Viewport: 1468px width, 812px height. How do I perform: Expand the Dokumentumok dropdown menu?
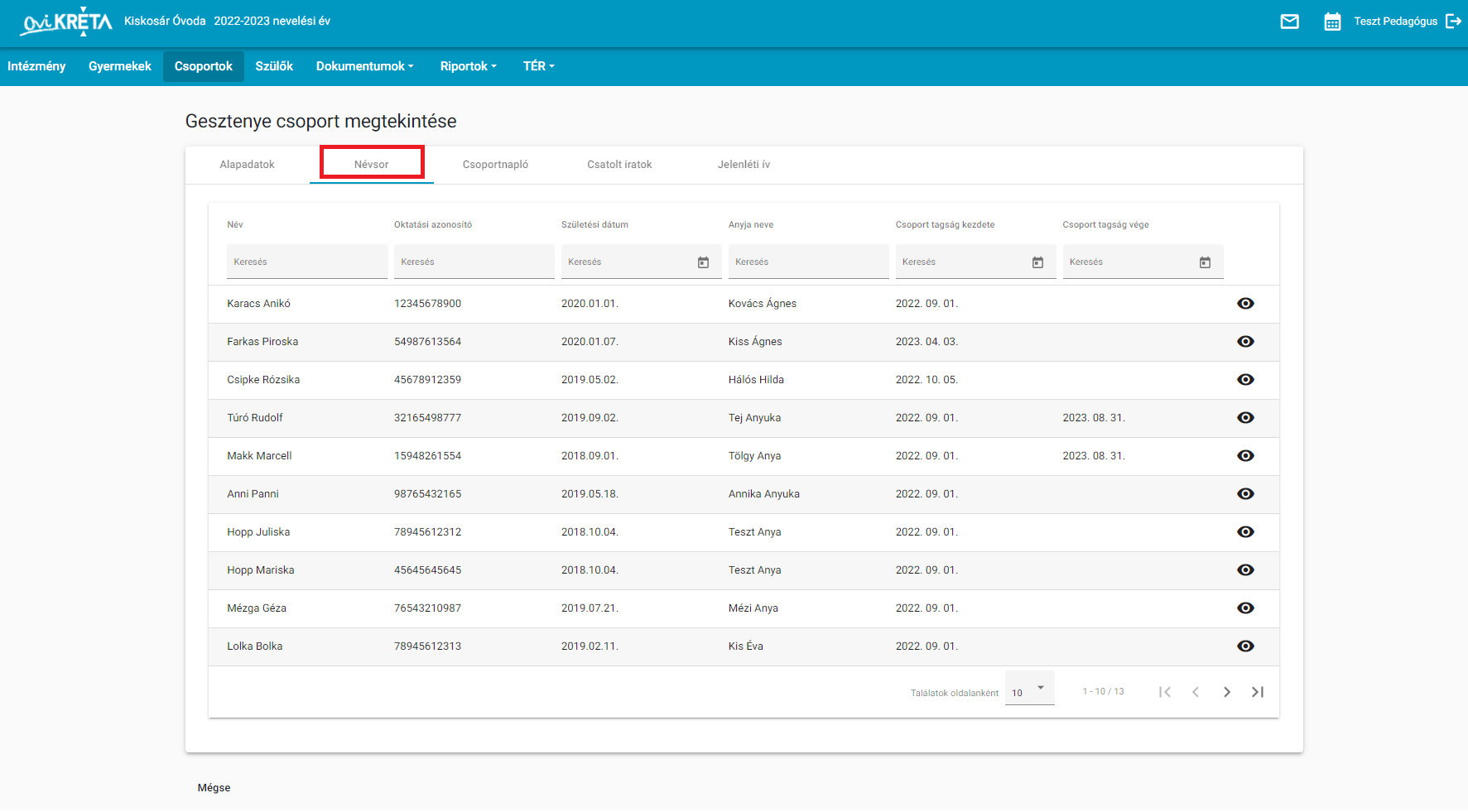[364, 66]
